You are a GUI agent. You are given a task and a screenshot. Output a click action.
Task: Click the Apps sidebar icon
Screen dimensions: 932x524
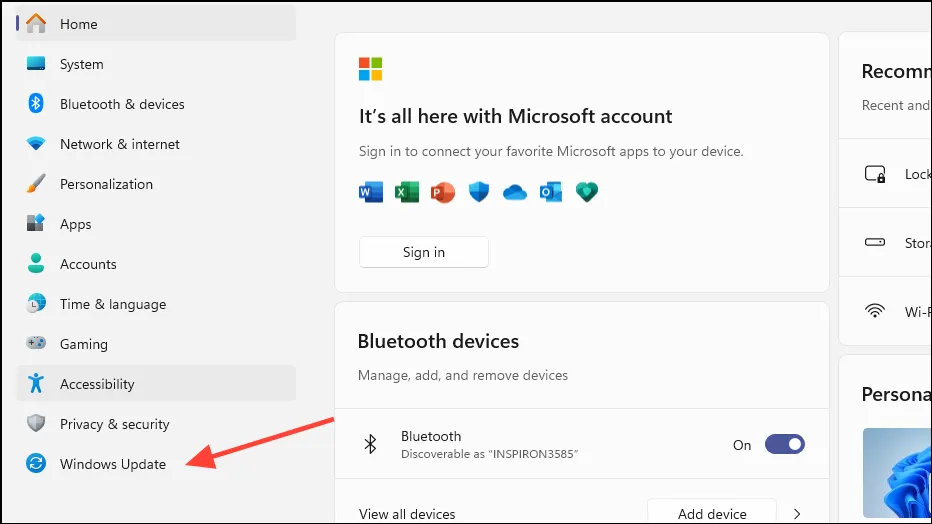[36, 223]
